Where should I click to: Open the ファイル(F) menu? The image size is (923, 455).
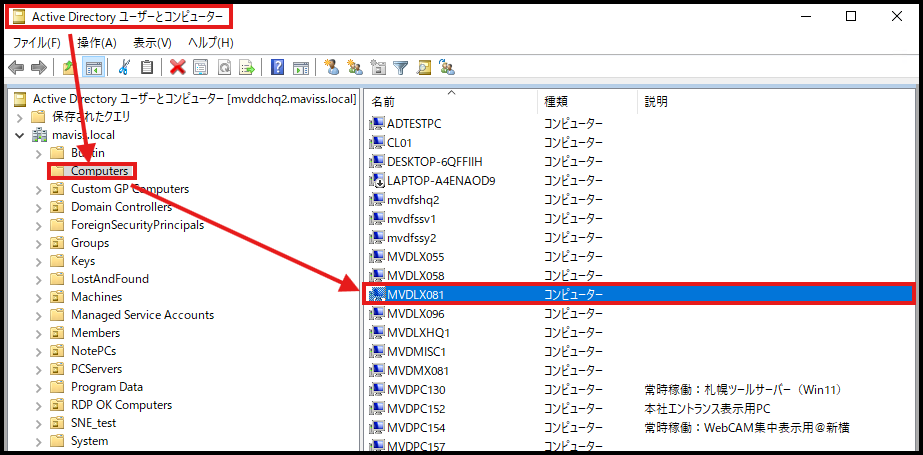37,43
